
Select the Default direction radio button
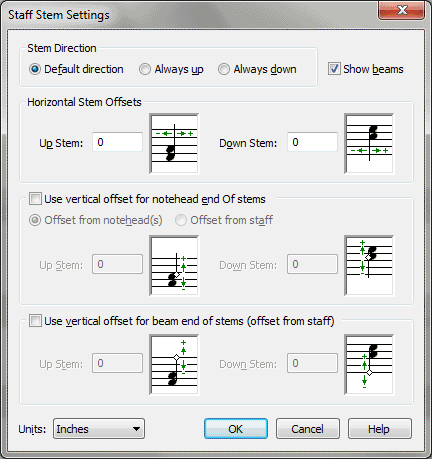(35, 69)
